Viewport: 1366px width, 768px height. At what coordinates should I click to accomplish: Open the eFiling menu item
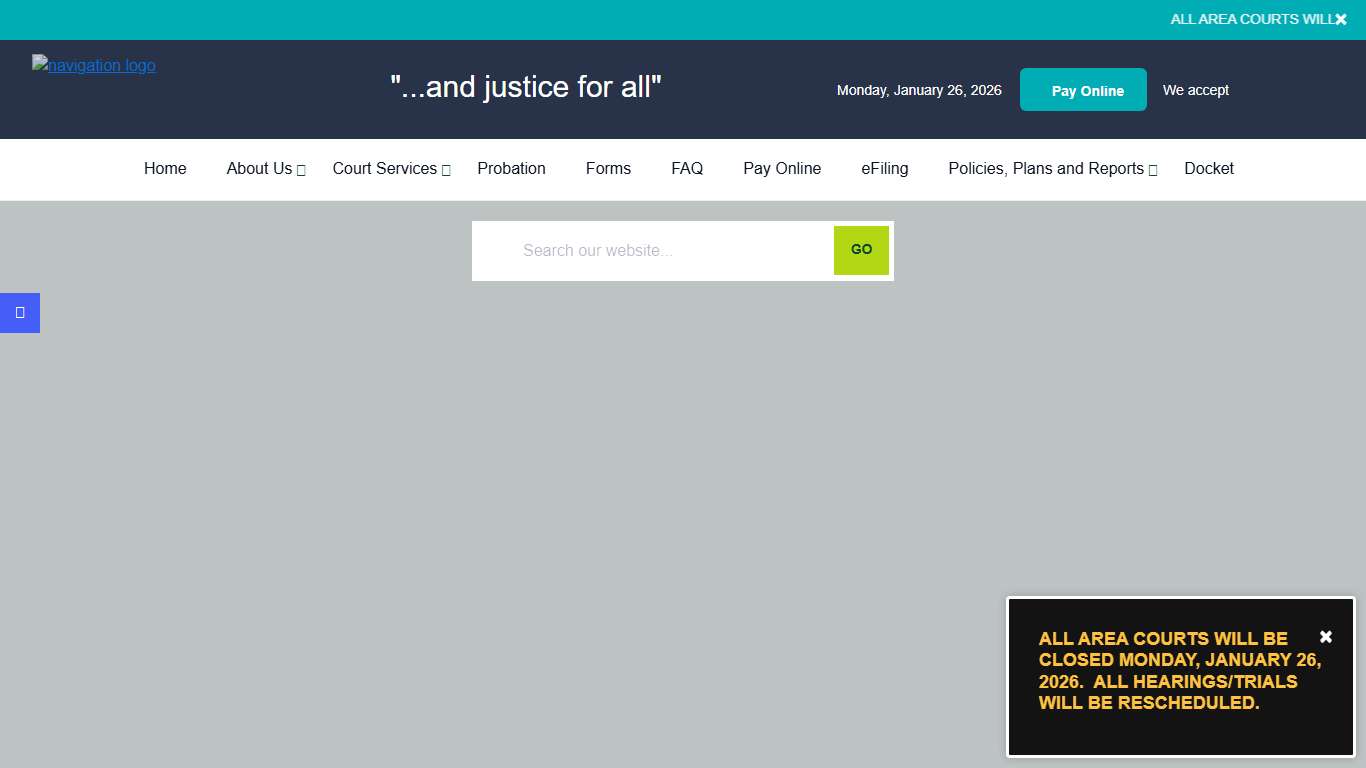point(884,169)
